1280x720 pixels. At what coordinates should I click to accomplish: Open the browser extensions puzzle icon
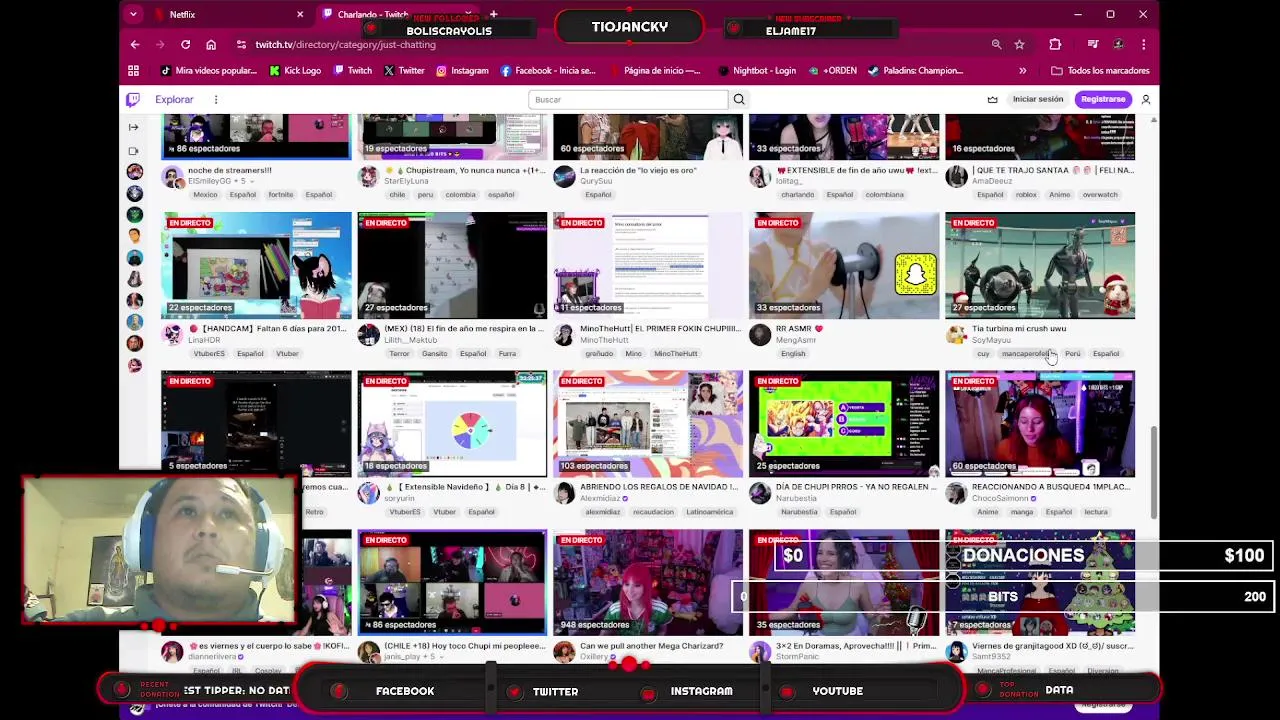[1055, 45]
